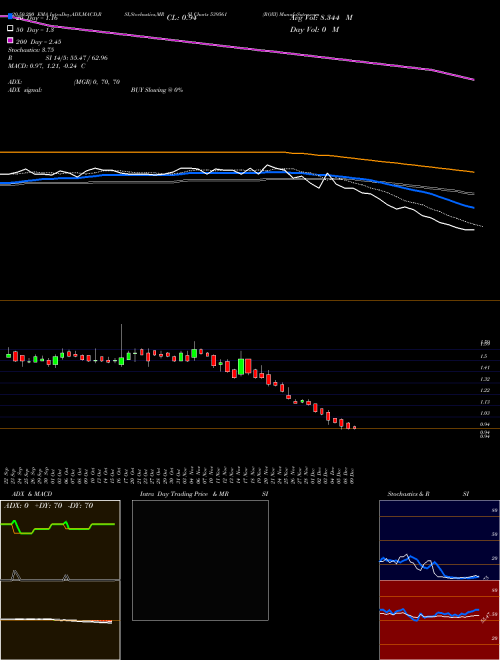Click the white 50 Day legend swatch
The width and height of the screenshot is (500, 660).
10,29
